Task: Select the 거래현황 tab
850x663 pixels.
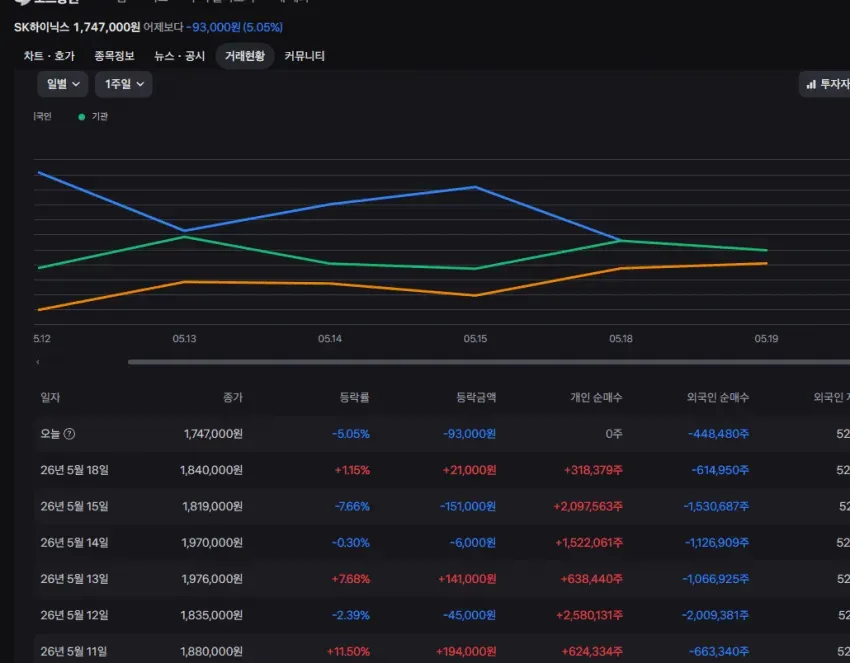Action: coord(245,56)
